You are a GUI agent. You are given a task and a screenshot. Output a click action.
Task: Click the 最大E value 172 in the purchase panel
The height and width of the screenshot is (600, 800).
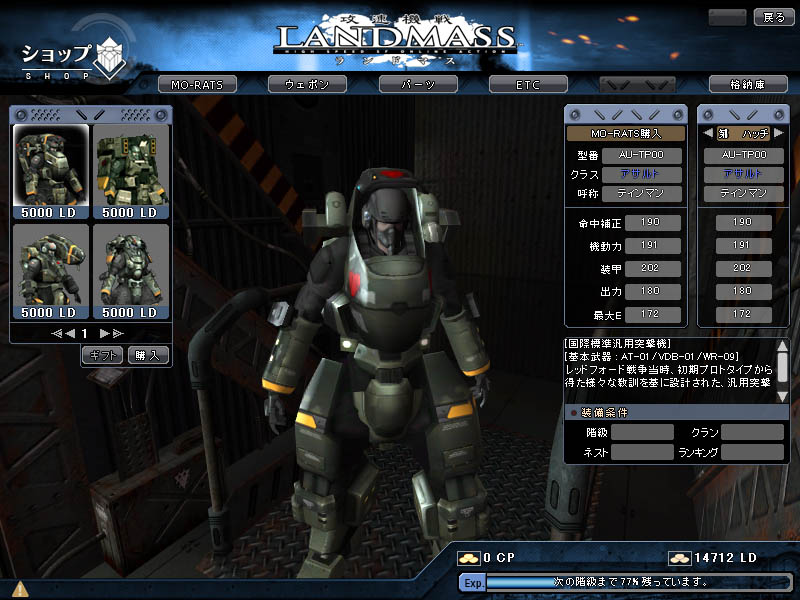653,314
